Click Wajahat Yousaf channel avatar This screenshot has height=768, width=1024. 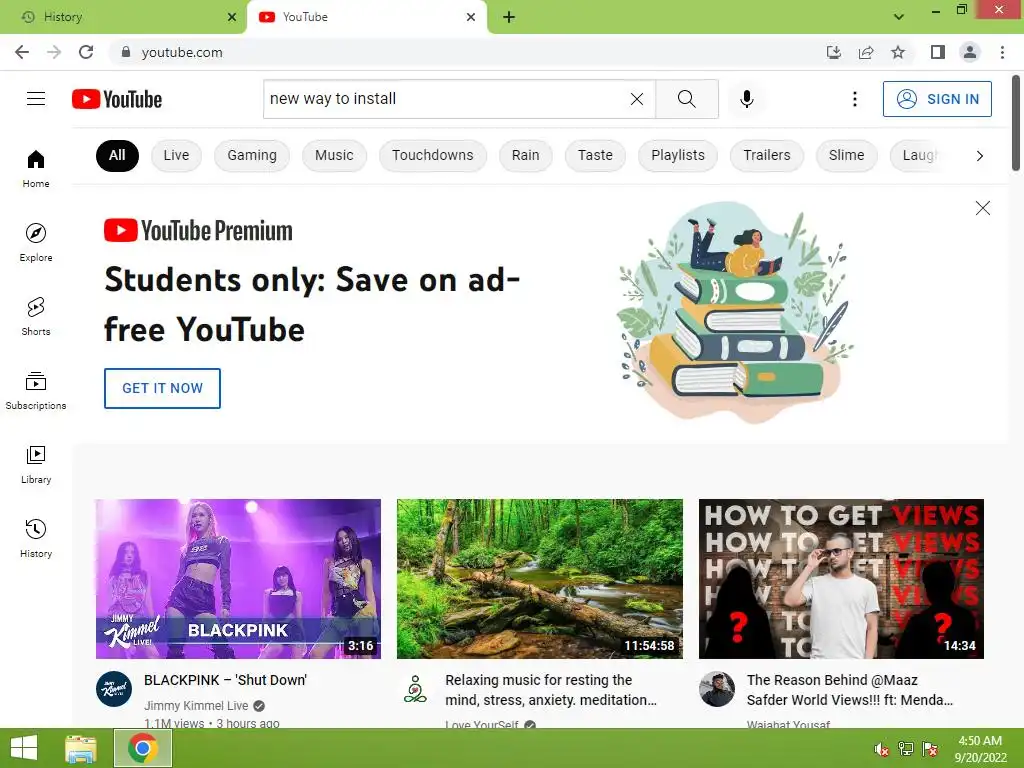pos(716,689)
